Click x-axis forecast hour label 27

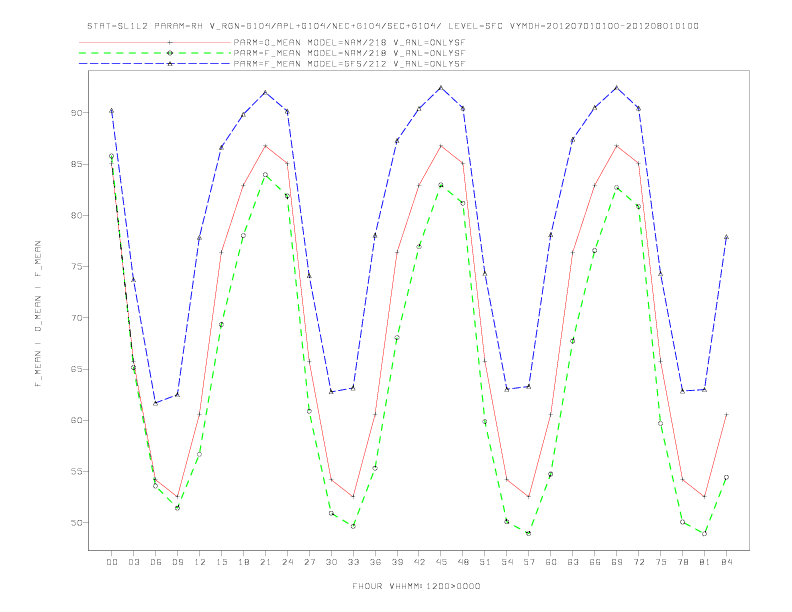pyautogui.click(x=309, y=562)
